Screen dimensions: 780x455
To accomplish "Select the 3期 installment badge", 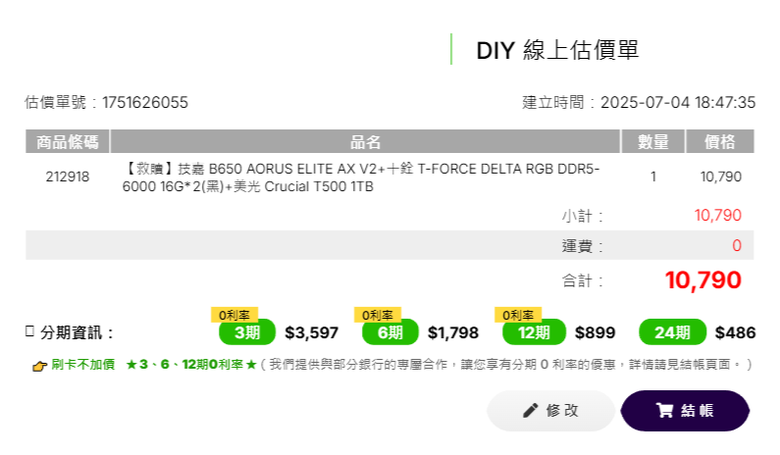I will tap(247, 332).
